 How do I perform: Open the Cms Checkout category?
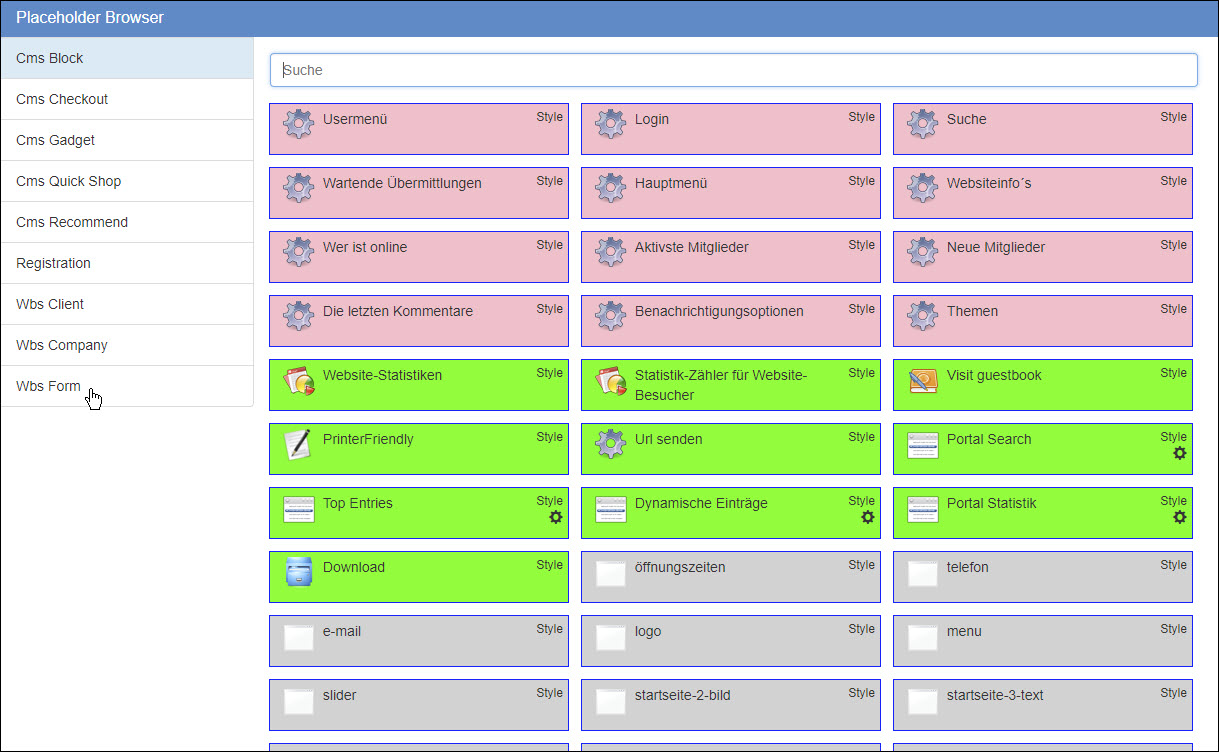click(x=127, y=99)
